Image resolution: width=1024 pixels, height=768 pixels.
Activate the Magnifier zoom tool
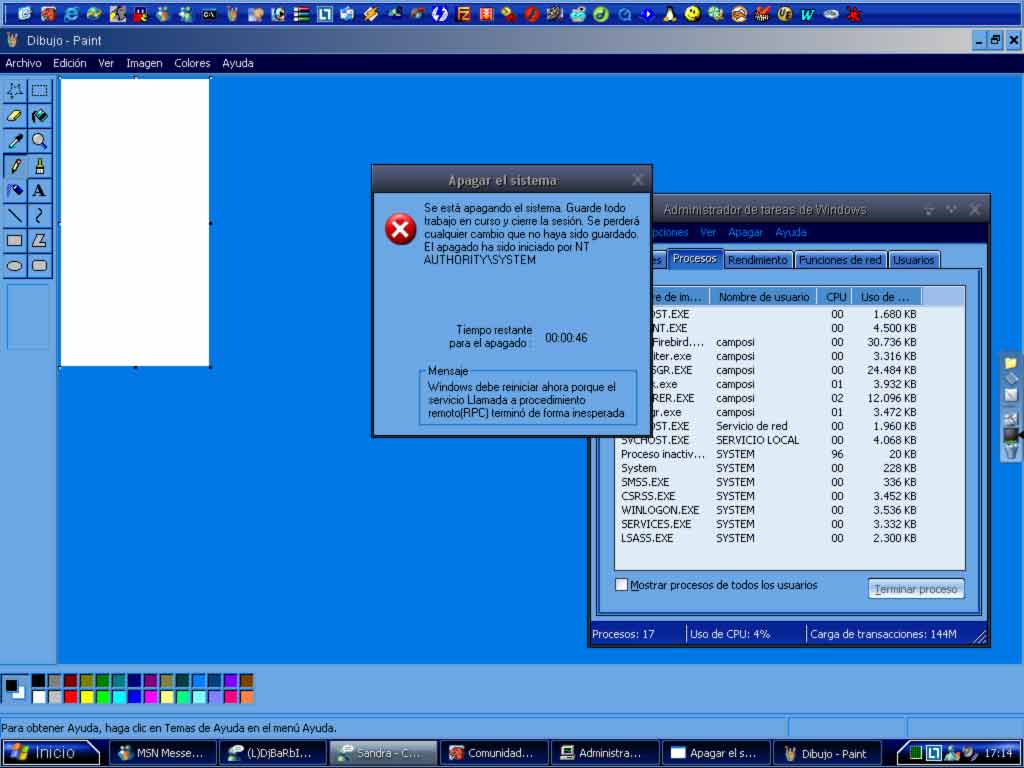pos(39,141)
